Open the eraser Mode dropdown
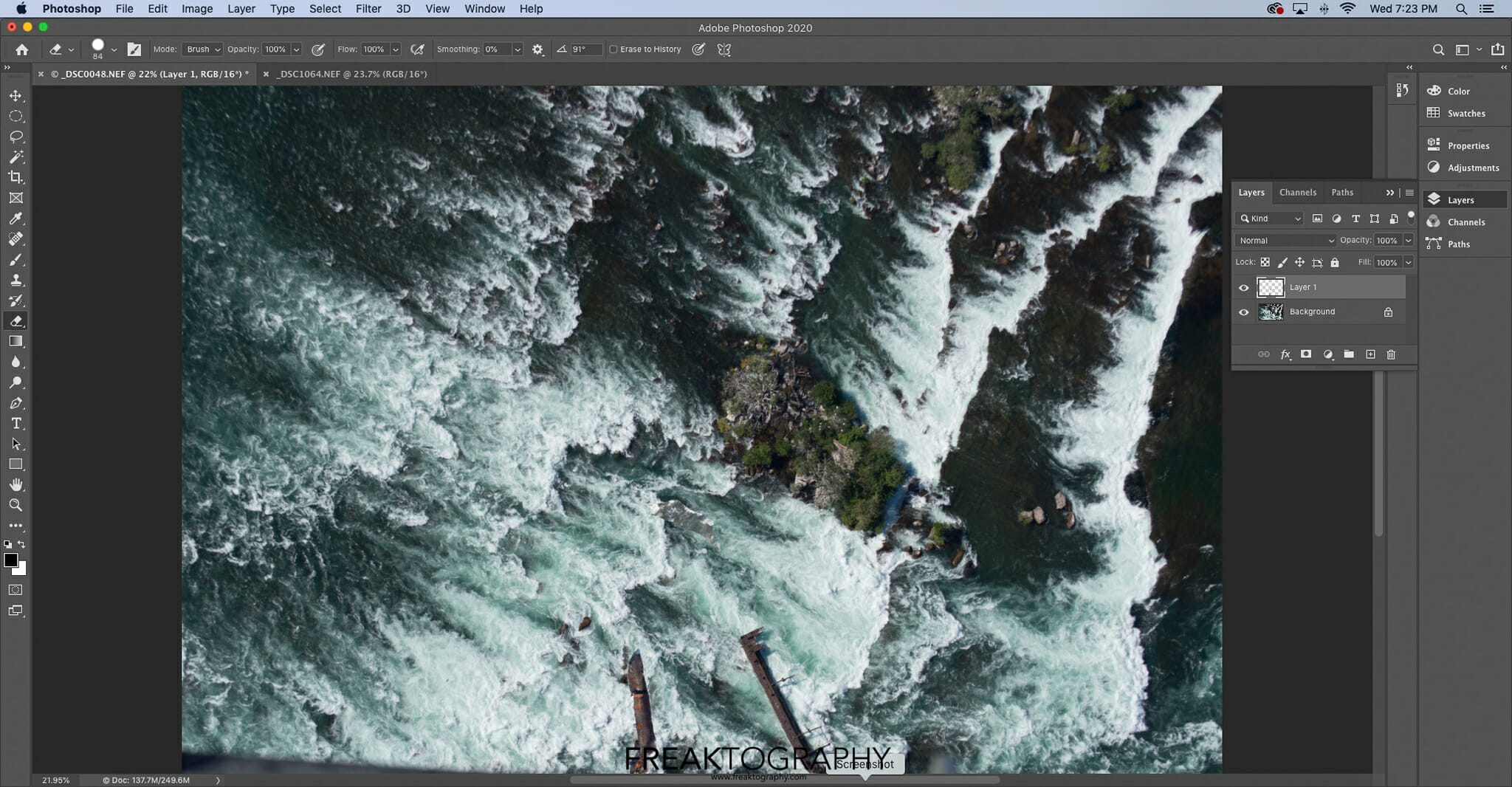The height and width of the screenshot is (787, 1512). point(202,49)
